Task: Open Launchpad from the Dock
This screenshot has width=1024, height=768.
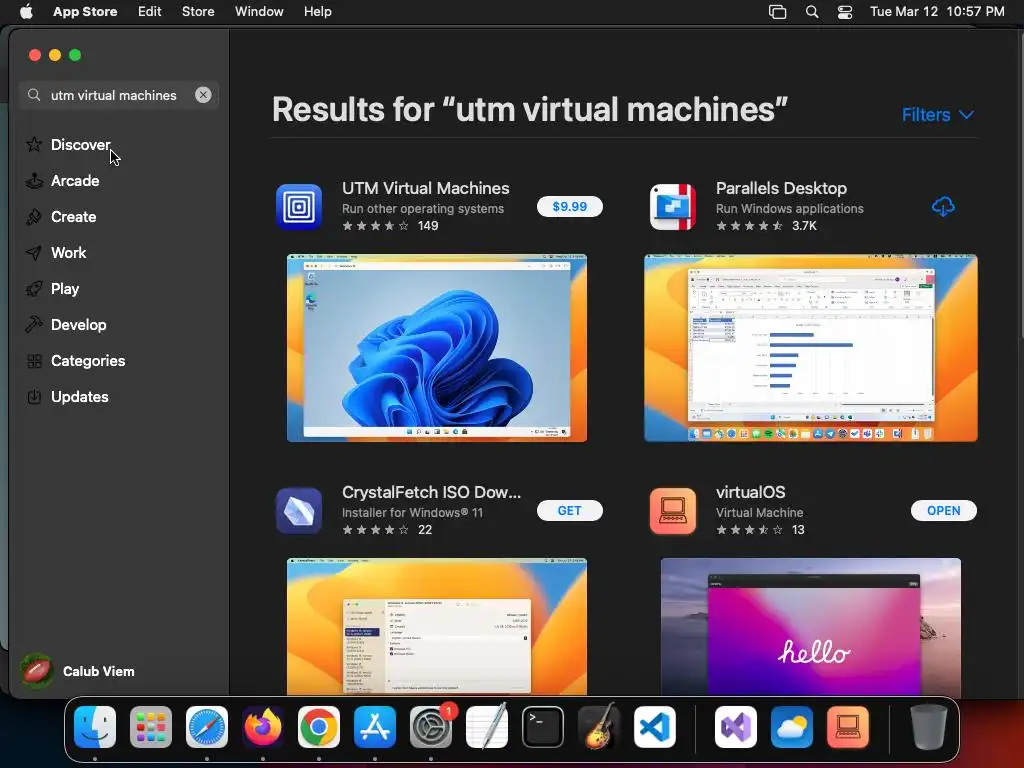Action: click(x=151, y=727)
